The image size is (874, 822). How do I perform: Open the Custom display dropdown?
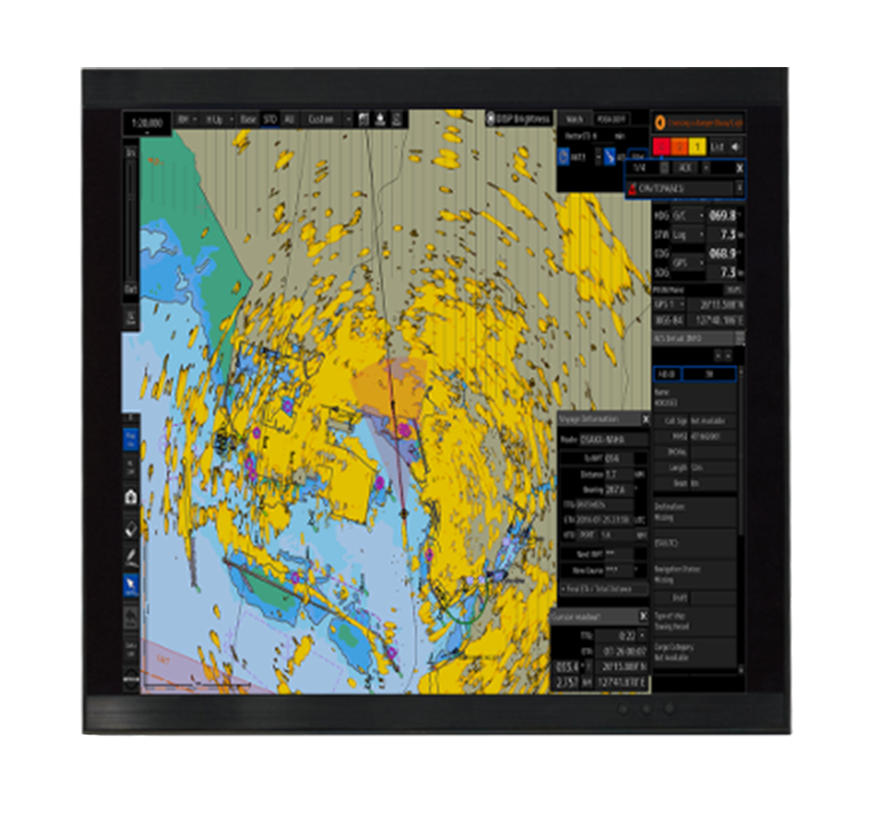(327, 119)
